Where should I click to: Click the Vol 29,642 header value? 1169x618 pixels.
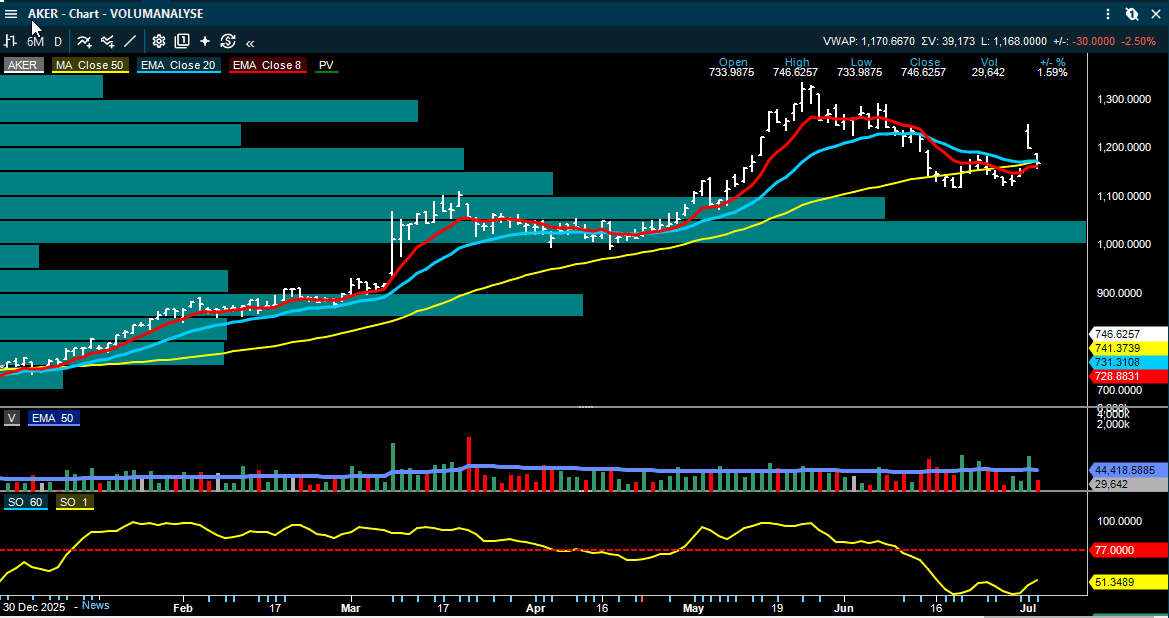point(989,72)
